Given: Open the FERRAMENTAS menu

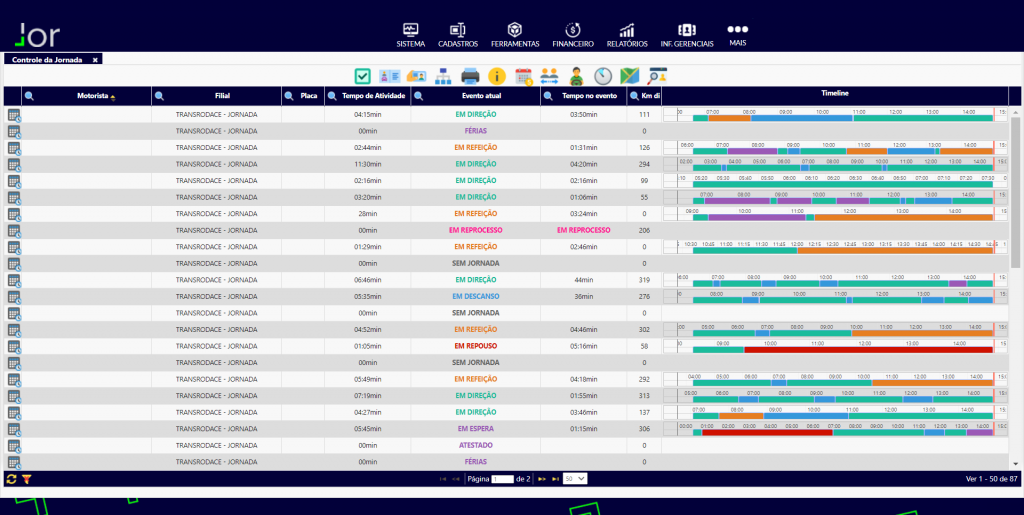Looking at the screenshot, I should (515, 35).
